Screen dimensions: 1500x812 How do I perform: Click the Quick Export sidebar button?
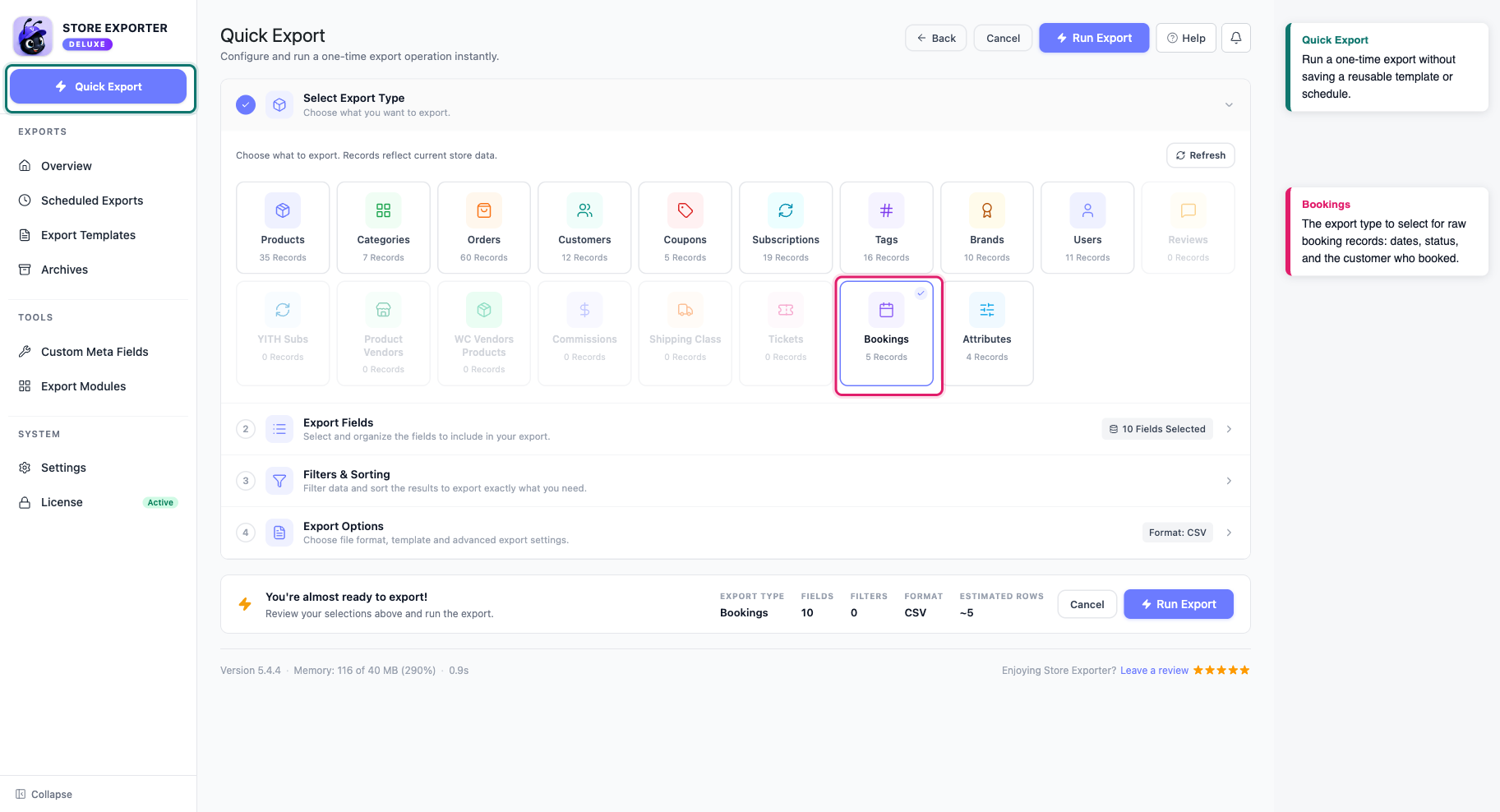(x=99, y=86)
